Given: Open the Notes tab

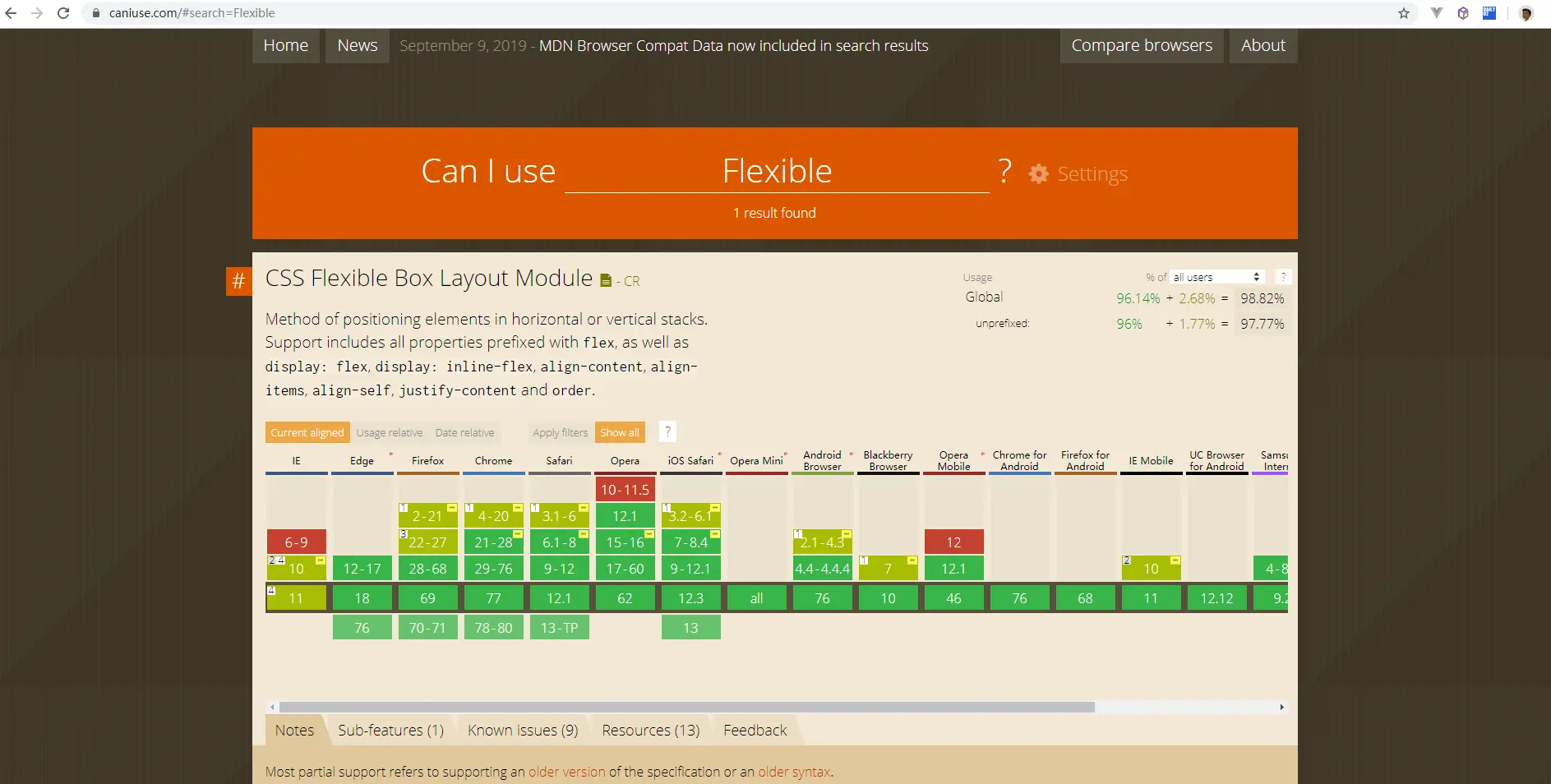Looking at the screenshot, I should coord(294,730).
